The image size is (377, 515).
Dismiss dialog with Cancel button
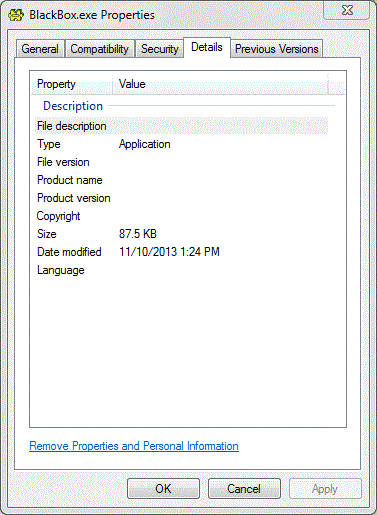244,489
